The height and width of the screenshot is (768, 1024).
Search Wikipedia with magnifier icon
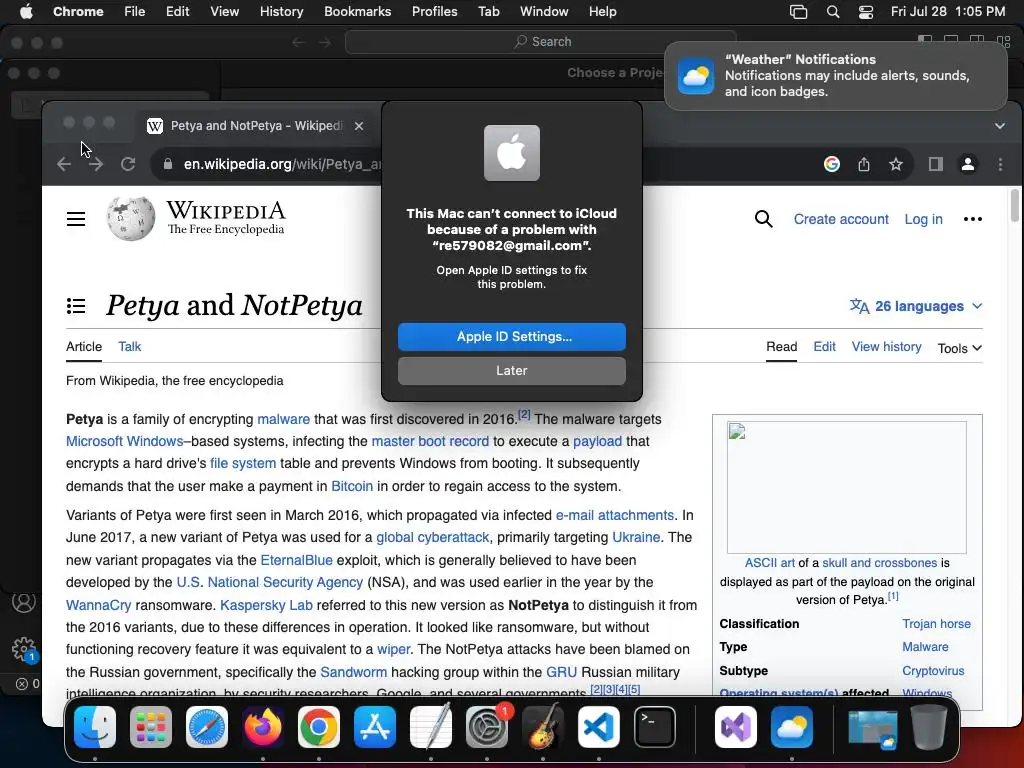pyautogui.click(x=763, y=219)
